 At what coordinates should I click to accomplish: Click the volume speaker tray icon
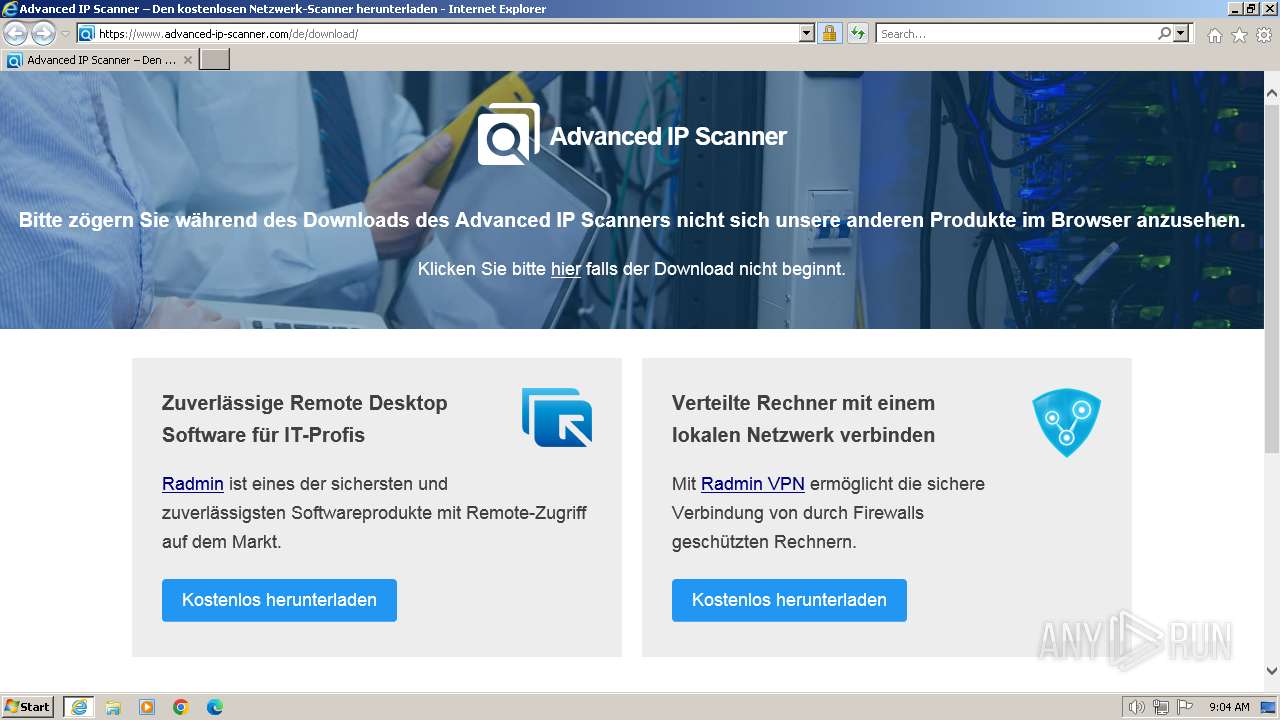[x=1137, y=707]
